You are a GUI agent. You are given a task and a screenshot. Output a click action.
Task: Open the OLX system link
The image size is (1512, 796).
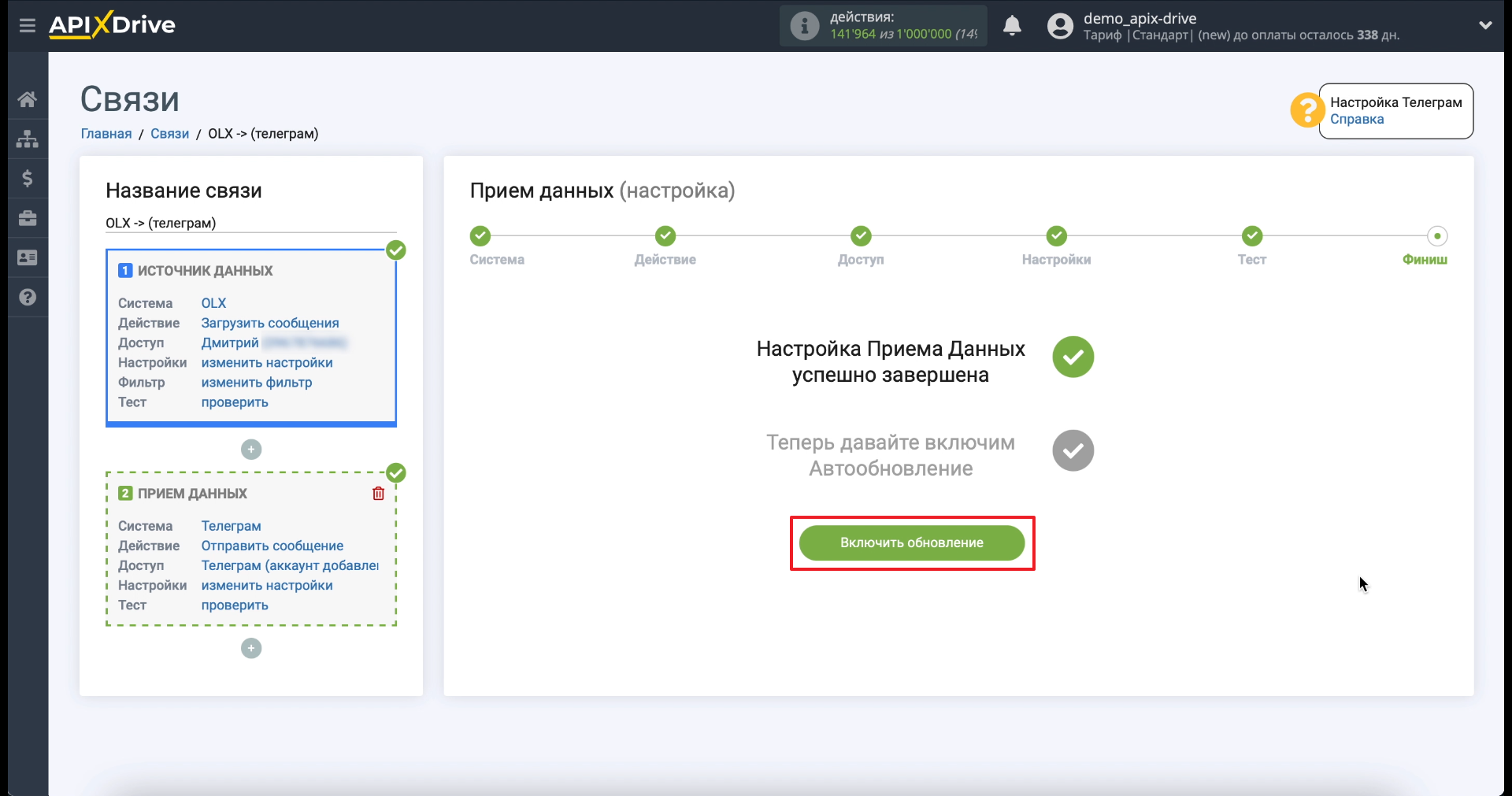(x=213, y=303)
